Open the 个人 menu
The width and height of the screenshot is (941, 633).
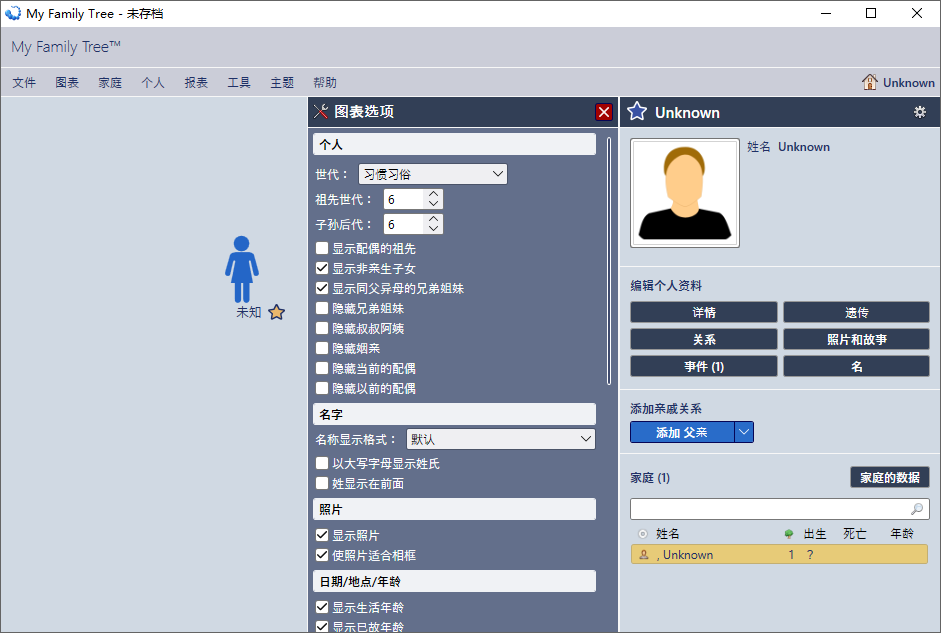click(x=153, y=83)
